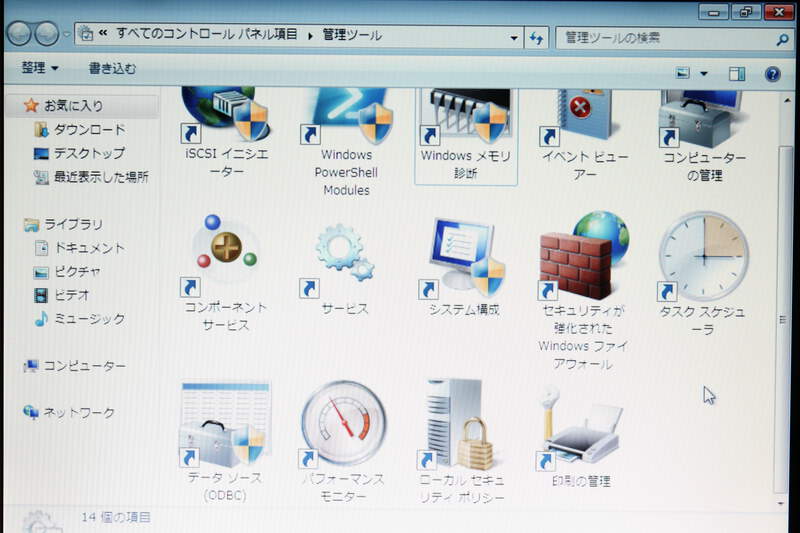Open the 整理 dropdown menu
Viewport: 800px width, 533px height.
[39, 68]
